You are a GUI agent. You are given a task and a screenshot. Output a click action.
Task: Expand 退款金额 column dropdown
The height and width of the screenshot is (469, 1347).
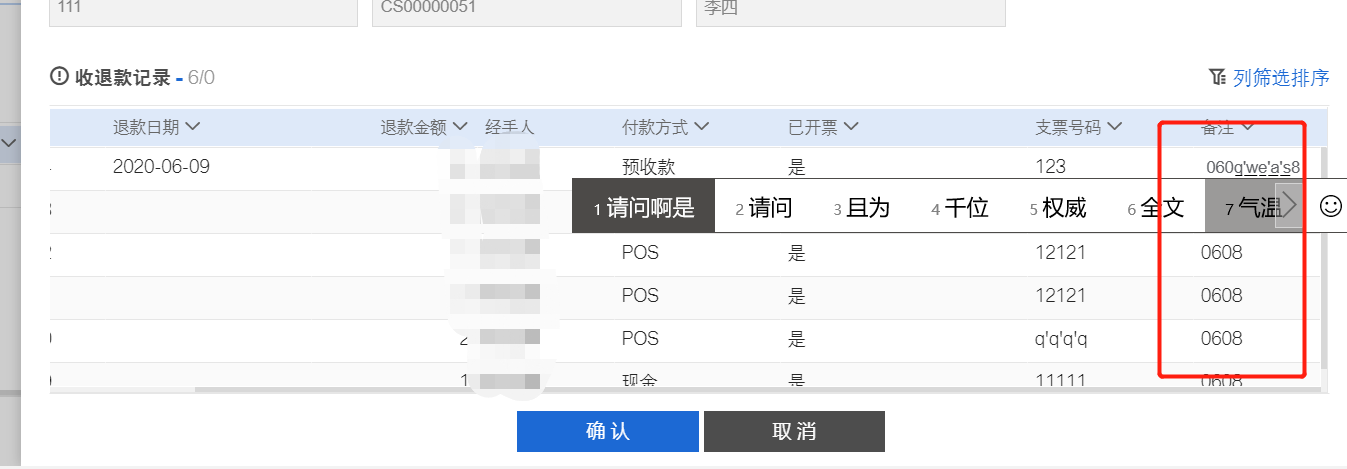coord(460,126)
